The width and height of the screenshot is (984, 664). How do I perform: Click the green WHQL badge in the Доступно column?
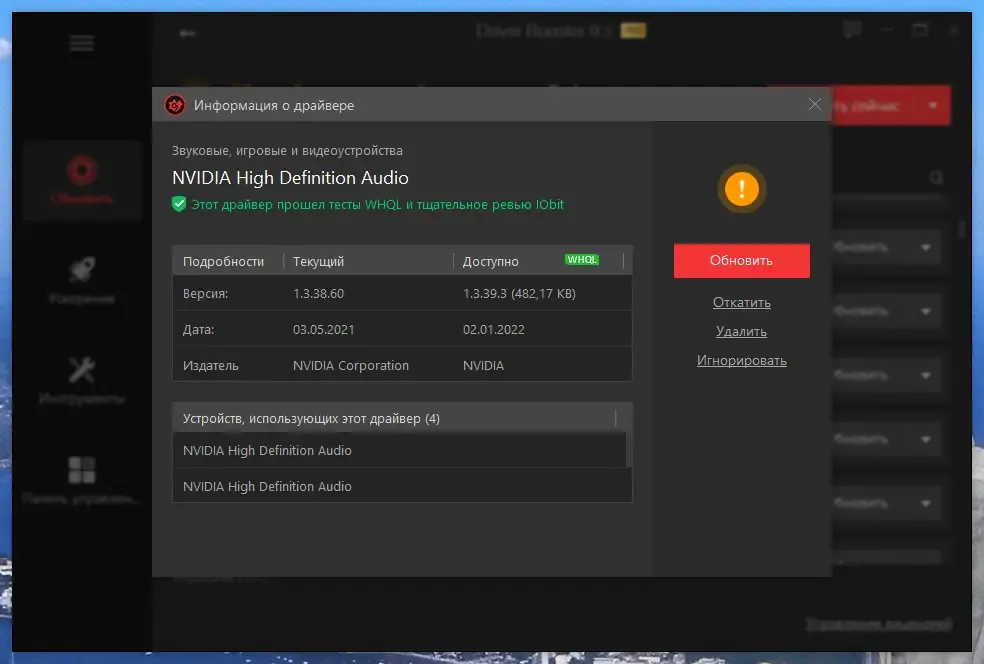582,260
